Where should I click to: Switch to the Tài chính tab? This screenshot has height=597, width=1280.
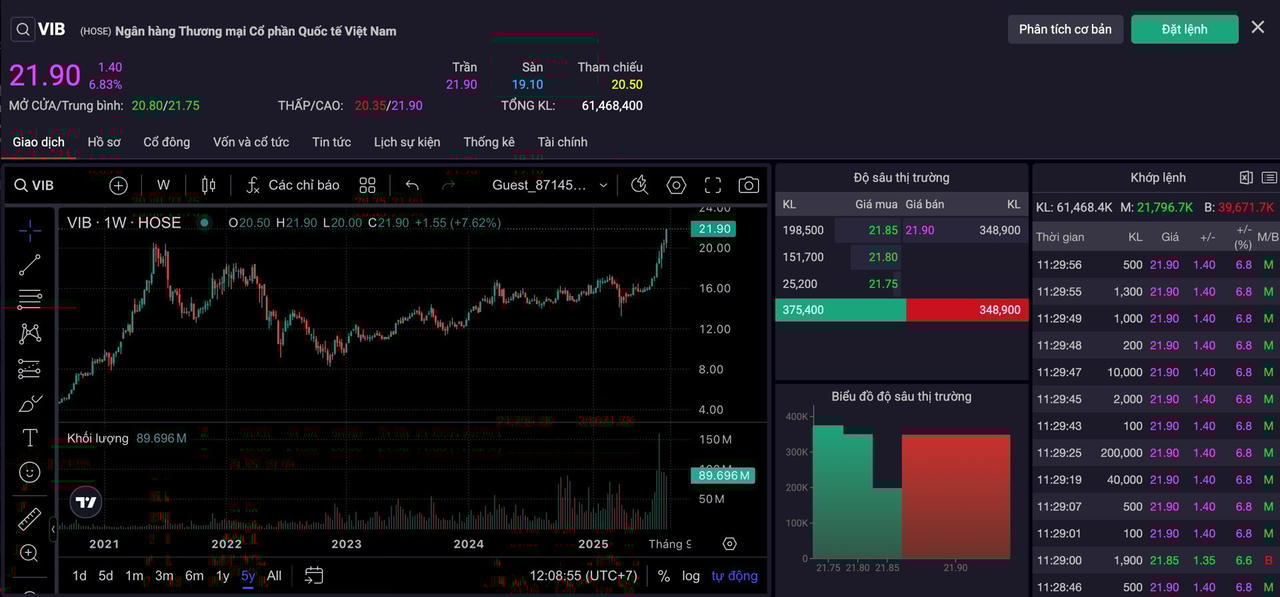pyautogui.click(x=562, y=142)
